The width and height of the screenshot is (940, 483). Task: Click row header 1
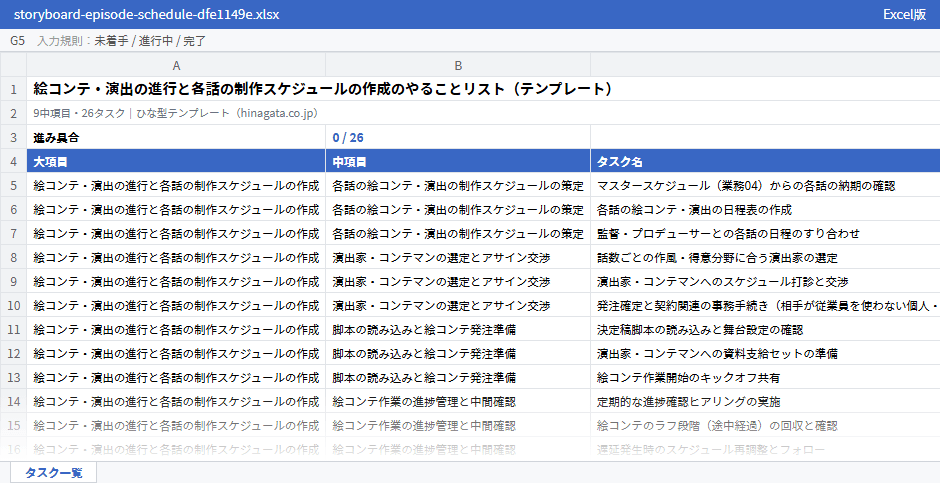click(x=13, y=89)
